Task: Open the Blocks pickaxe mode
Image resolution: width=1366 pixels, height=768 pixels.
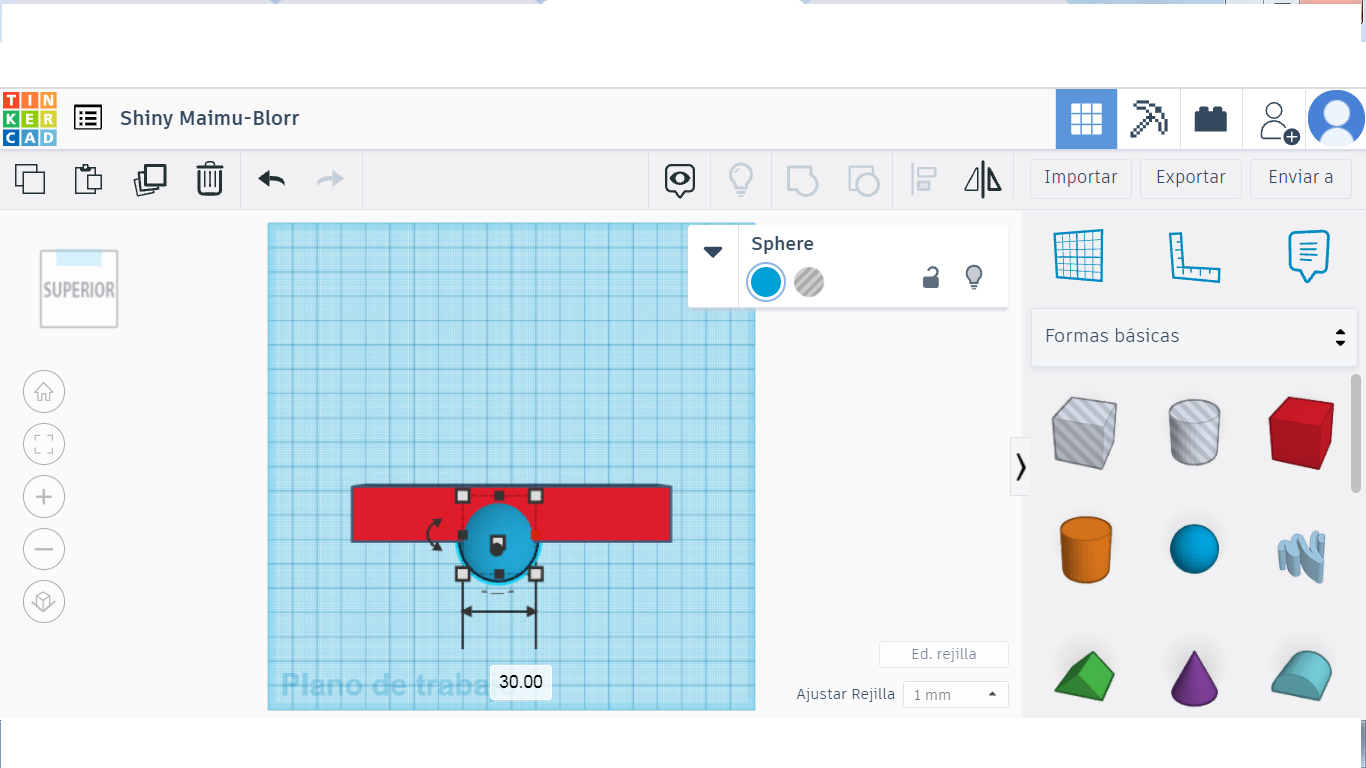Action: 1148,119
